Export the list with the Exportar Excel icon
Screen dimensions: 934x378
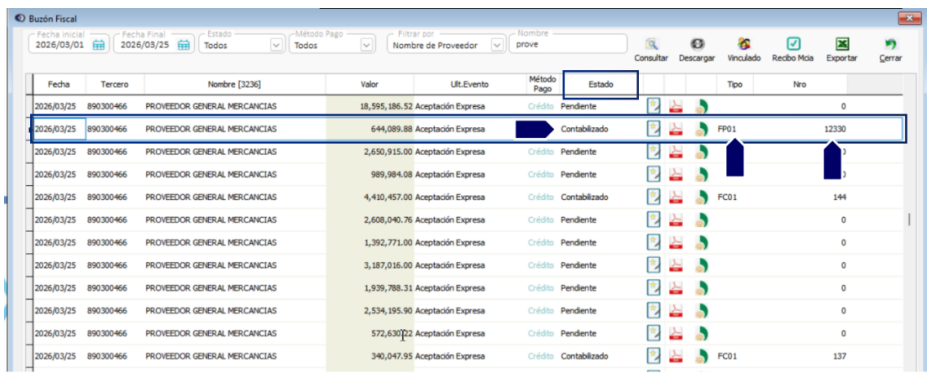(842, 44)
